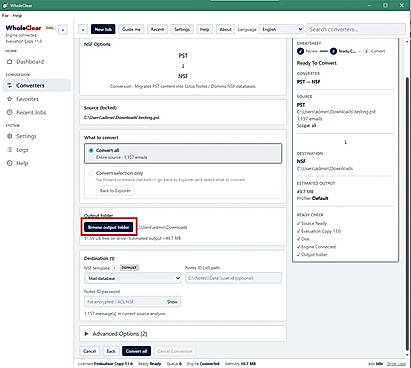Click the NSF Options heading

97,44
